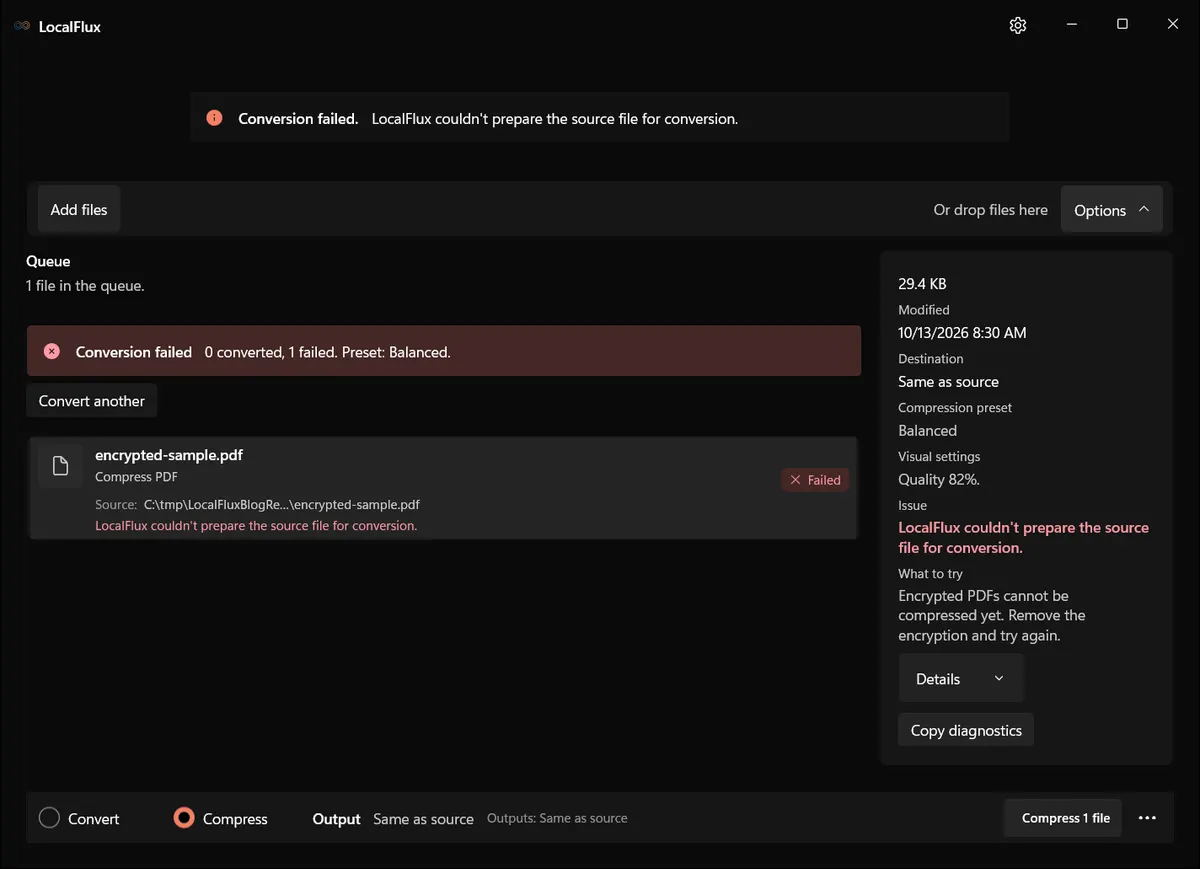The width and height of the screenshot is (1200, 869).
Task: Click the LocalFlux infinity logo icon
Action: 22,26
